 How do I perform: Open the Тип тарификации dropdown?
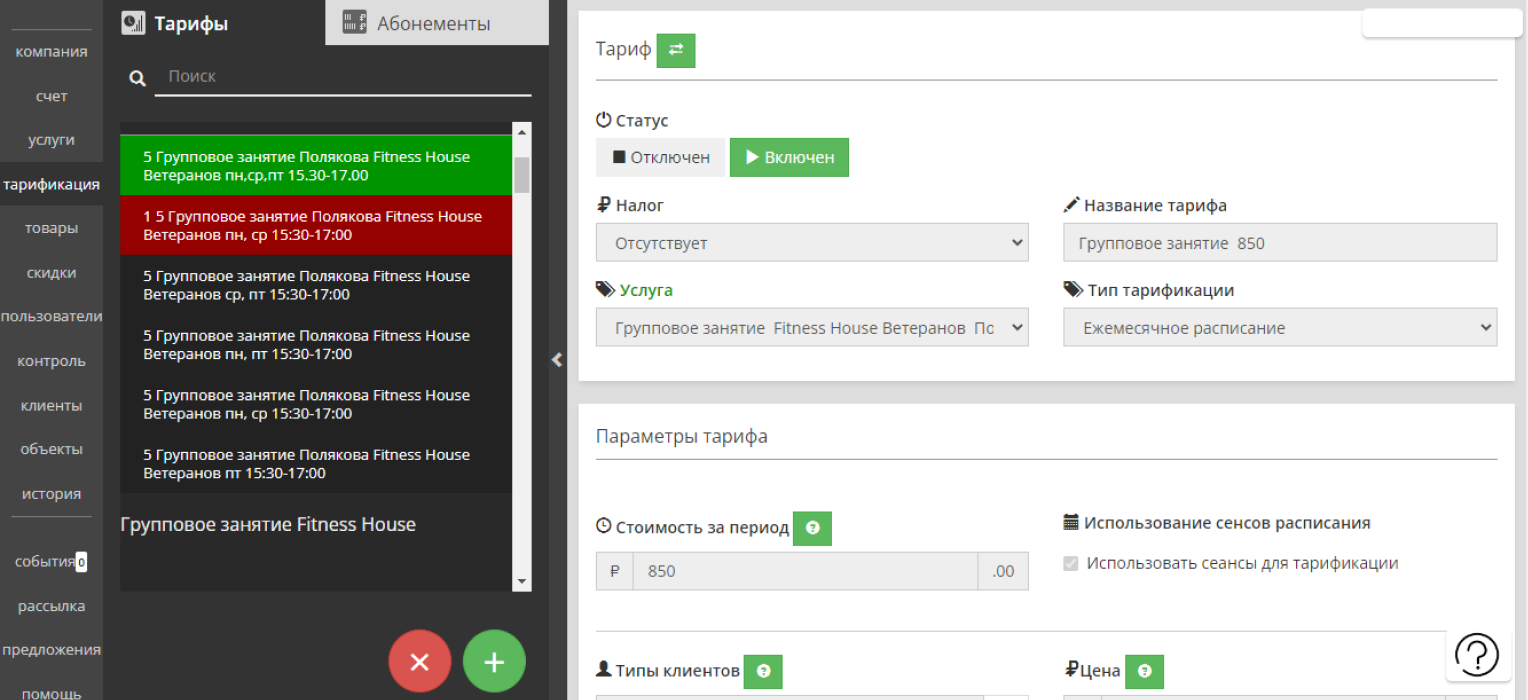pyautogui.click(x=1280, y=328)
